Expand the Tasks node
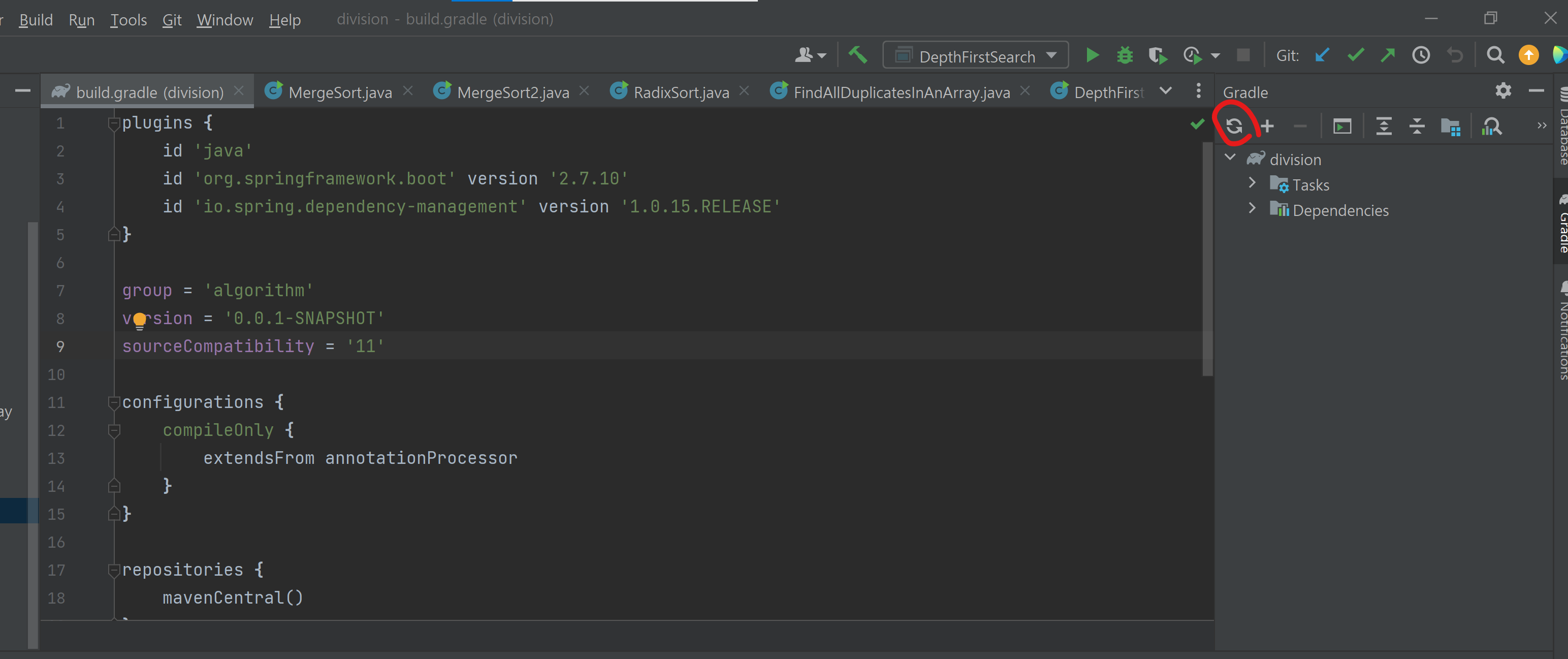1568x659 pixels. pos(1252,183)
